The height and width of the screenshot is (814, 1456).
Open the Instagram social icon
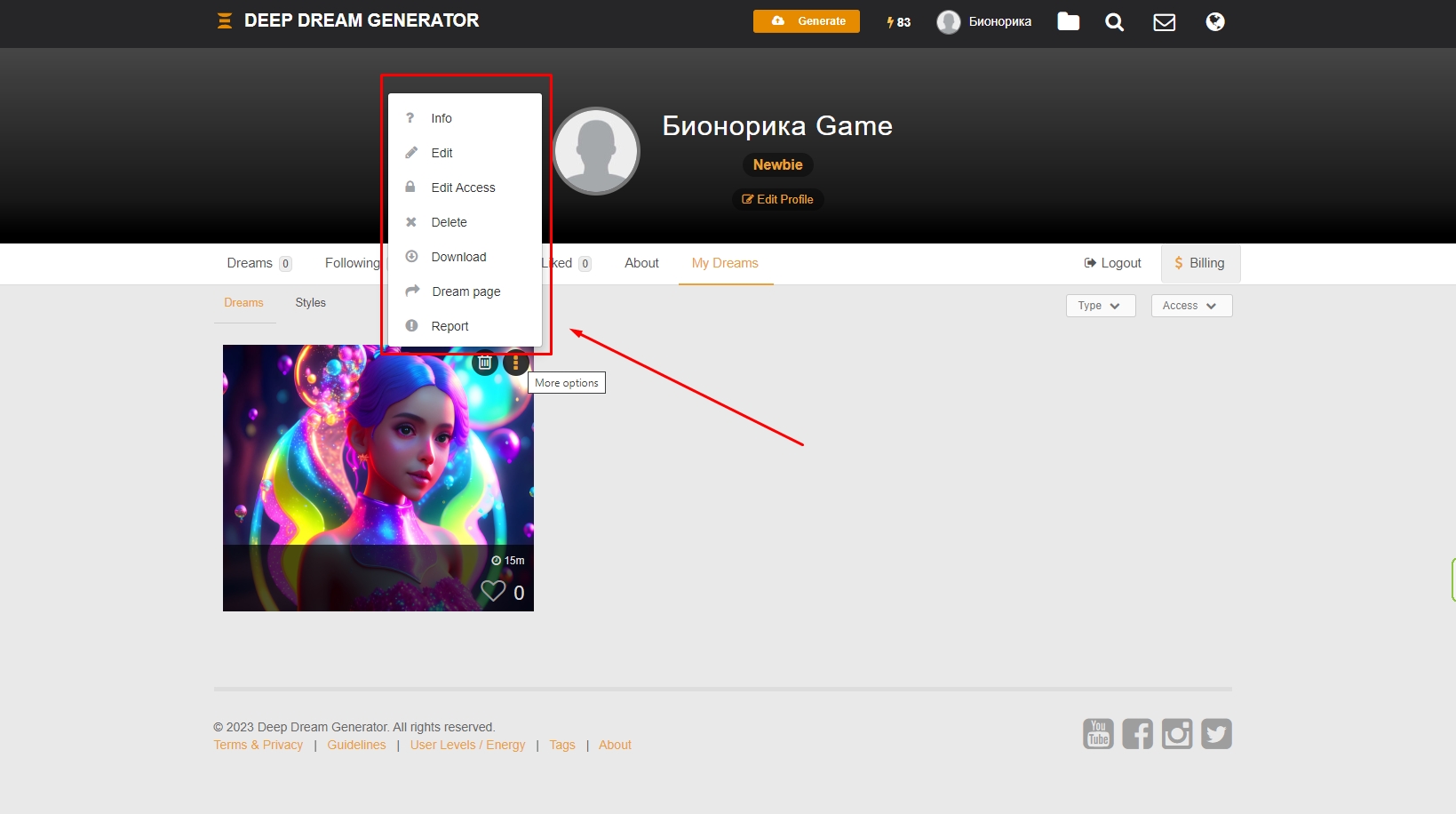pyautogui.click(x=1177, y=734)
